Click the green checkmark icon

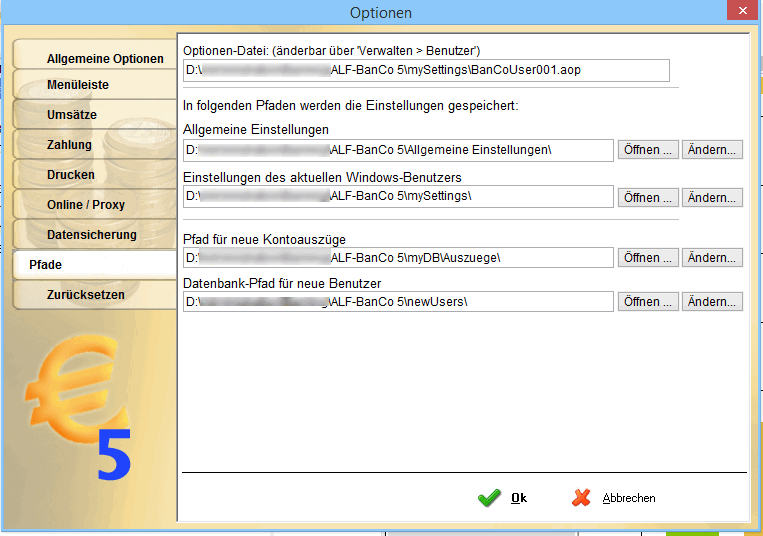(489, 498)
